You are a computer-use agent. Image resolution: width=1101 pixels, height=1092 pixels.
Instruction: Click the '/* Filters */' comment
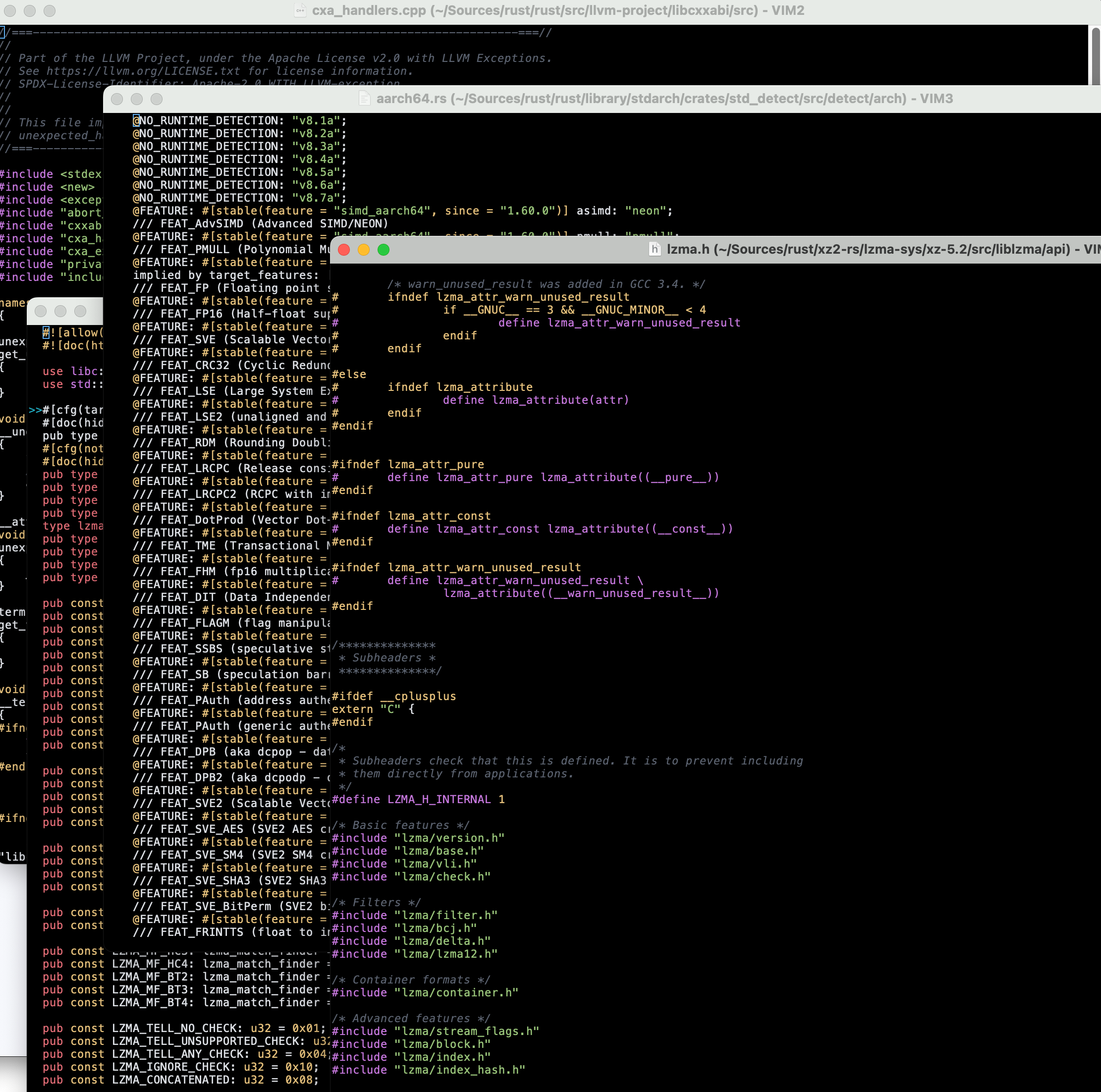click(377, 902)
